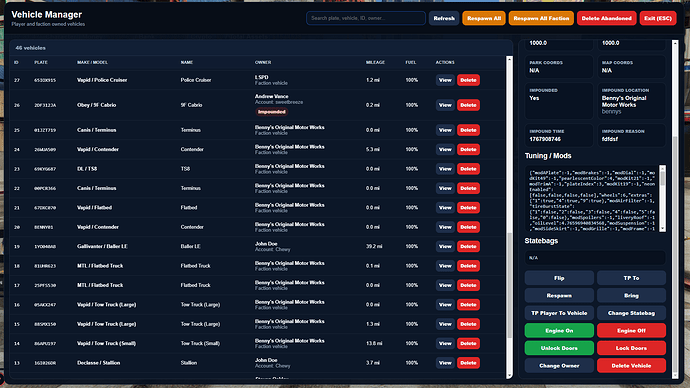Turn the engine off
This screenshot has width=690, height=388.
pyautogui.click(x=631, y=330)
